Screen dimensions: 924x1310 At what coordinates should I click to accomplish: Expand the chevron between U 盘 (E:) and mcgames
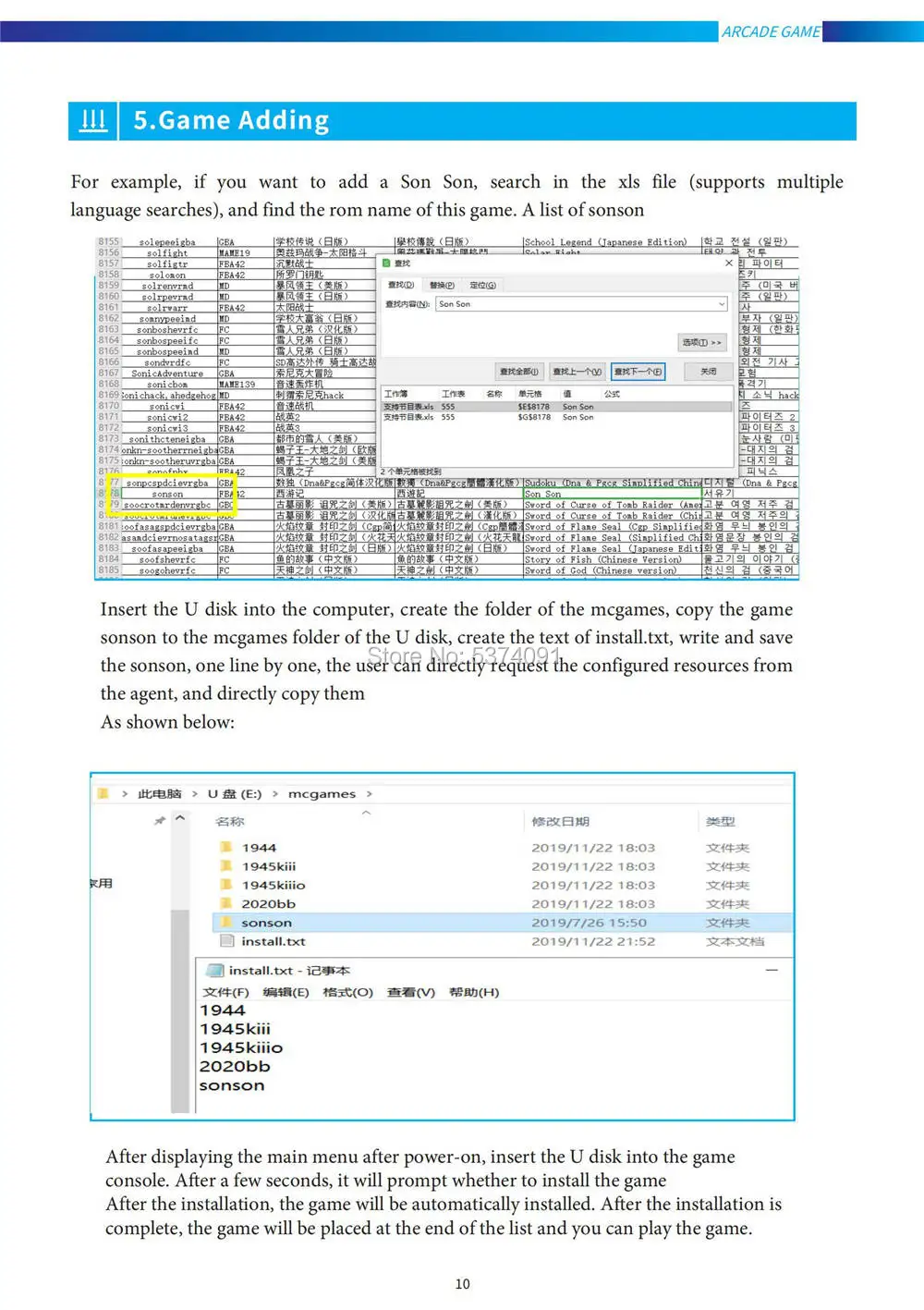tap(275, 793)
